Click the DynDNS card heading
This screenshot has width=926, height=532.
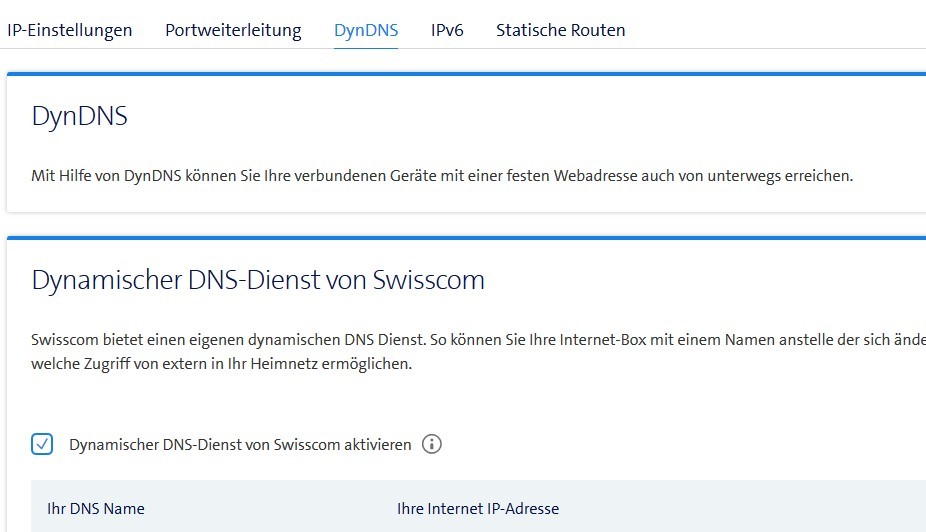(x=80, y=117)
